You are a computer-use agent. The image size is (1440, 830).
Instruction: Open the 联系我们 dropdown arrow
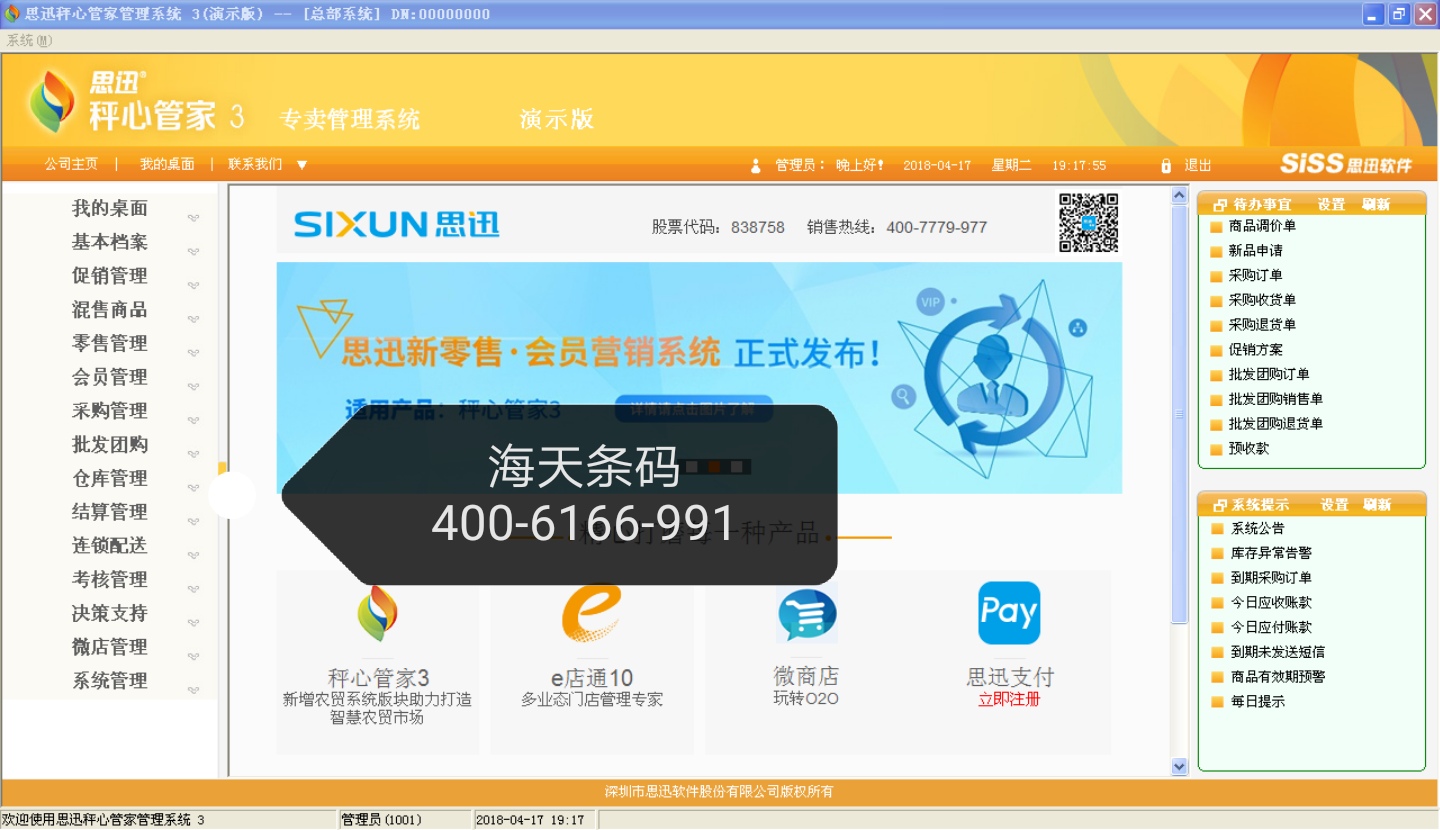tap(302, 165)
